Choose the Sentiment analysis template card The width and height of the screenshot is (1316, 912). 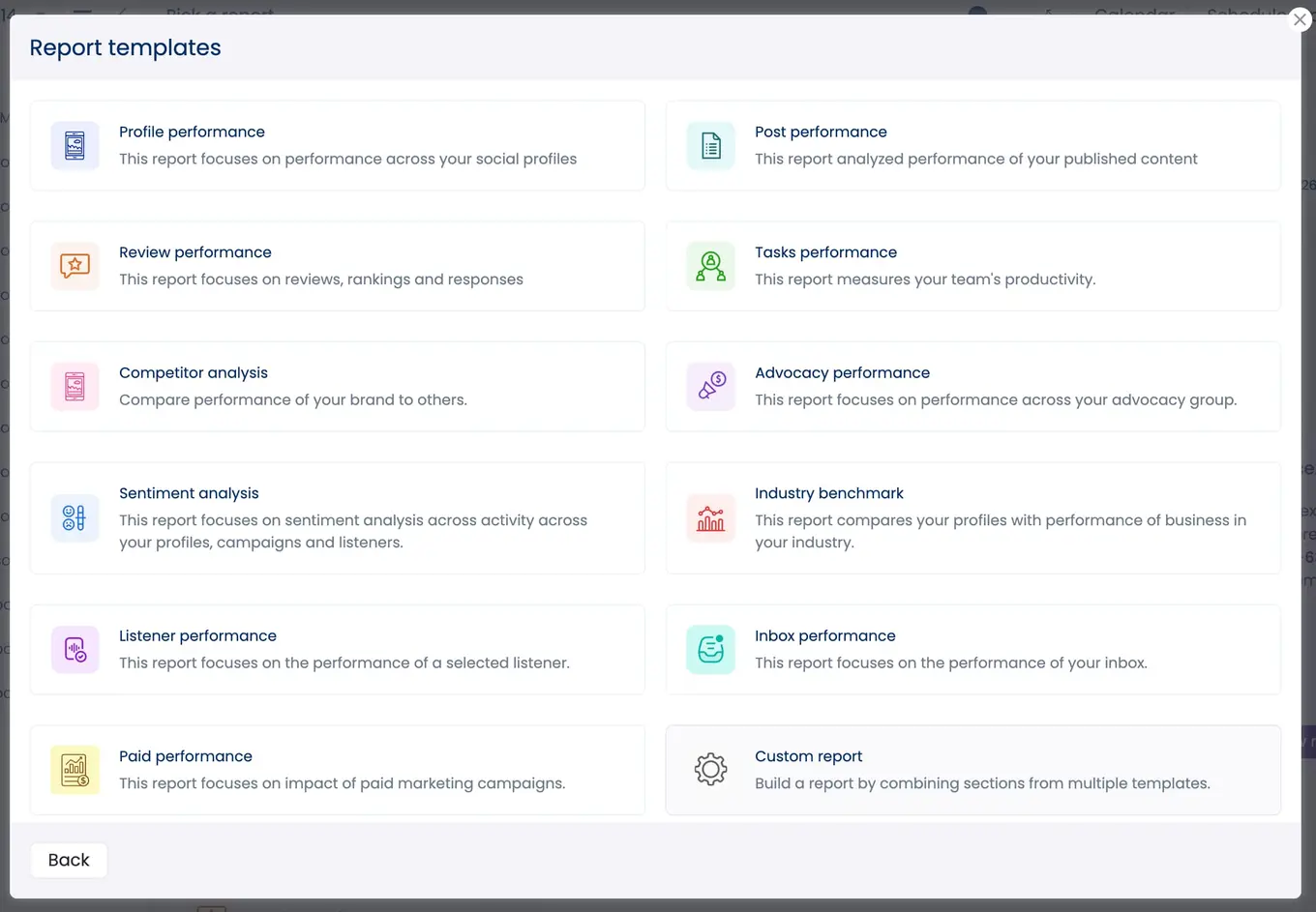point(337,518)
